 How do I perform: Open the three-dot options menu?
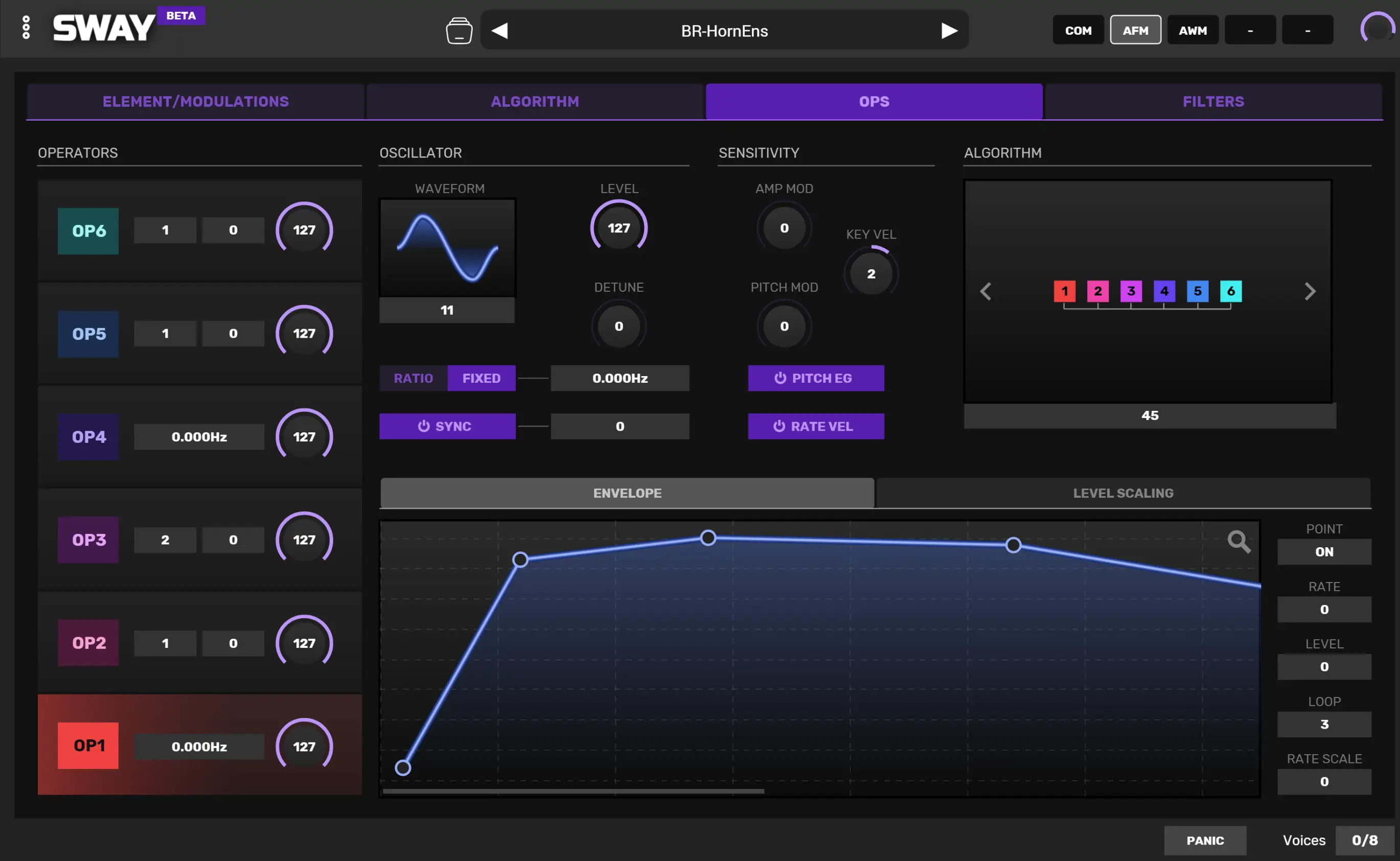click(x=26, y=27)
